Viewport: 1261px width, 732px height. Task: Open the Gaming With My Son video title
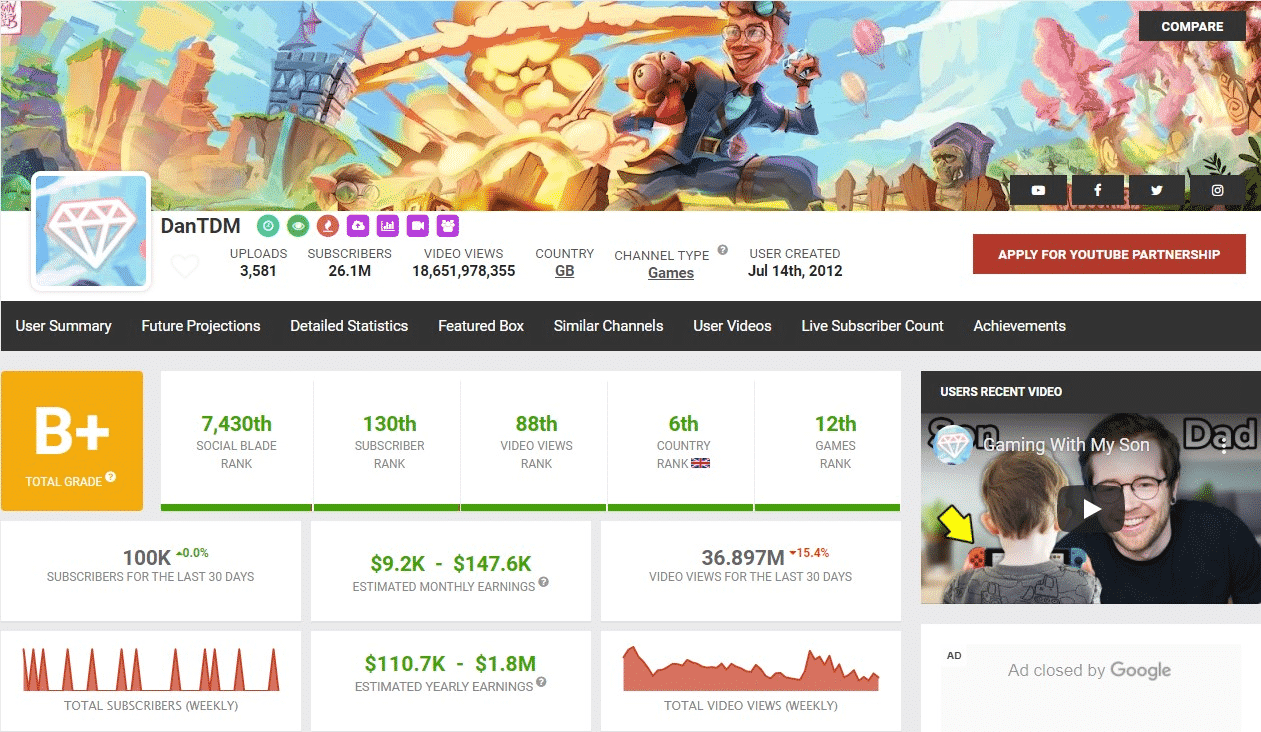click(x=1066, y=445)
